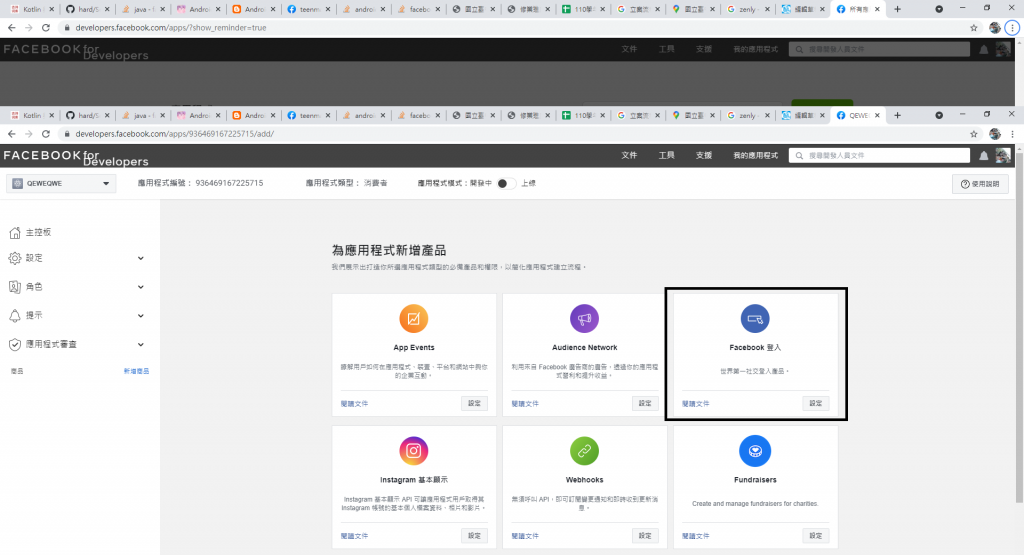1024x555 pixels.
Task: Open the profile avatar in lower Facebook header
Action: coord(1003,155)
